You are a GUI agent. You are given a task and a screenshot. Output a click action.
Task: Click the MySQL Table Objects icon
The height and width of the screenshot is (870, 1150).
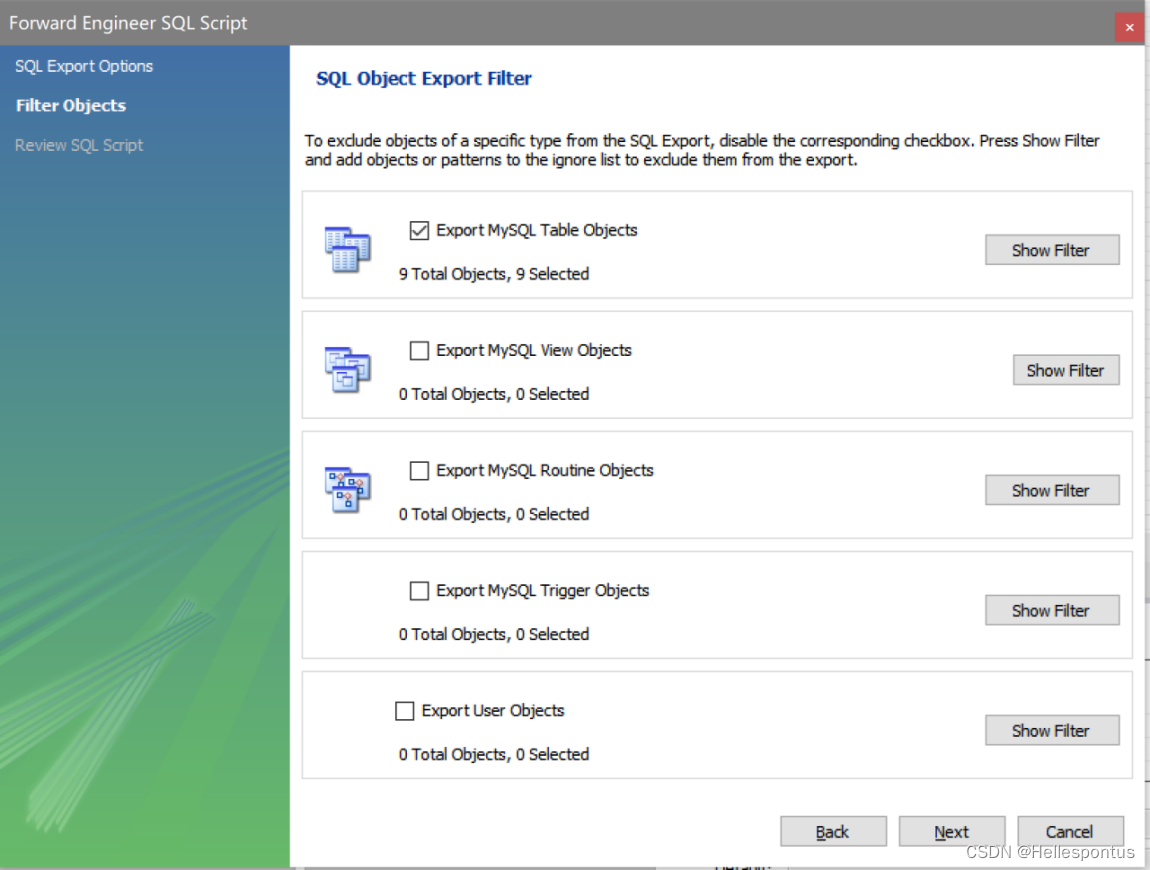pyautogui.click(x=348, y=249)
